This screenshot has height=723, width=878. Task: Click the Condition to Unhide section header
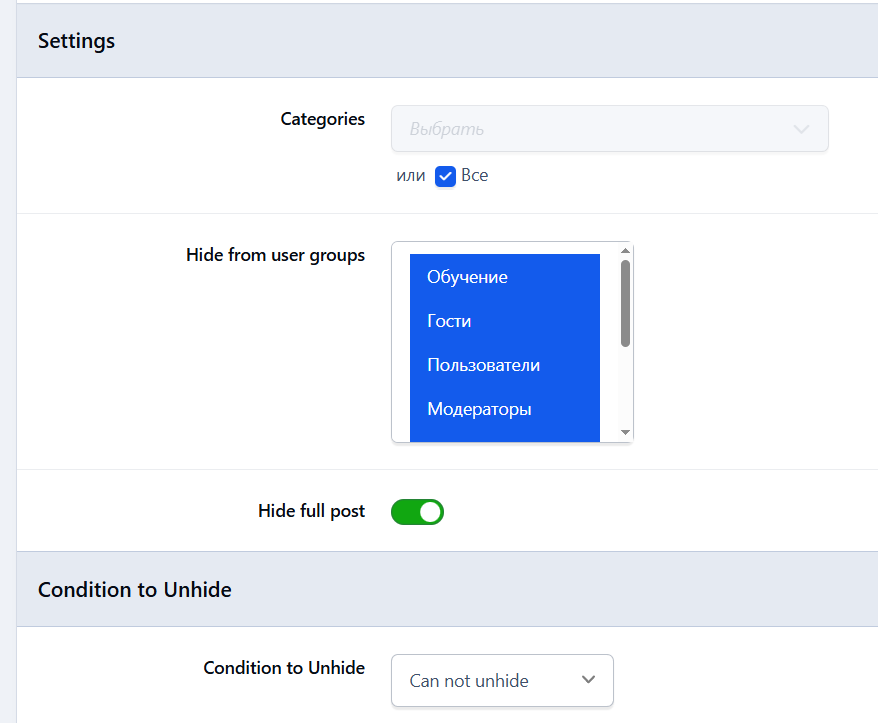pos(134,590)
